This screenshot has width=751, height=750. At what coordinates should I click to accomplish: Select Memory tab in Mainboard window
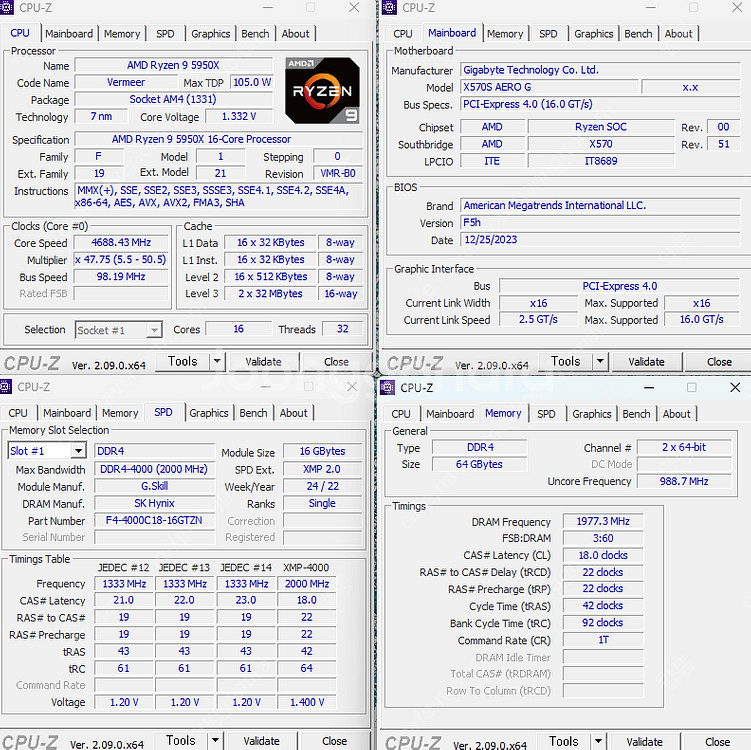[505, 34]
